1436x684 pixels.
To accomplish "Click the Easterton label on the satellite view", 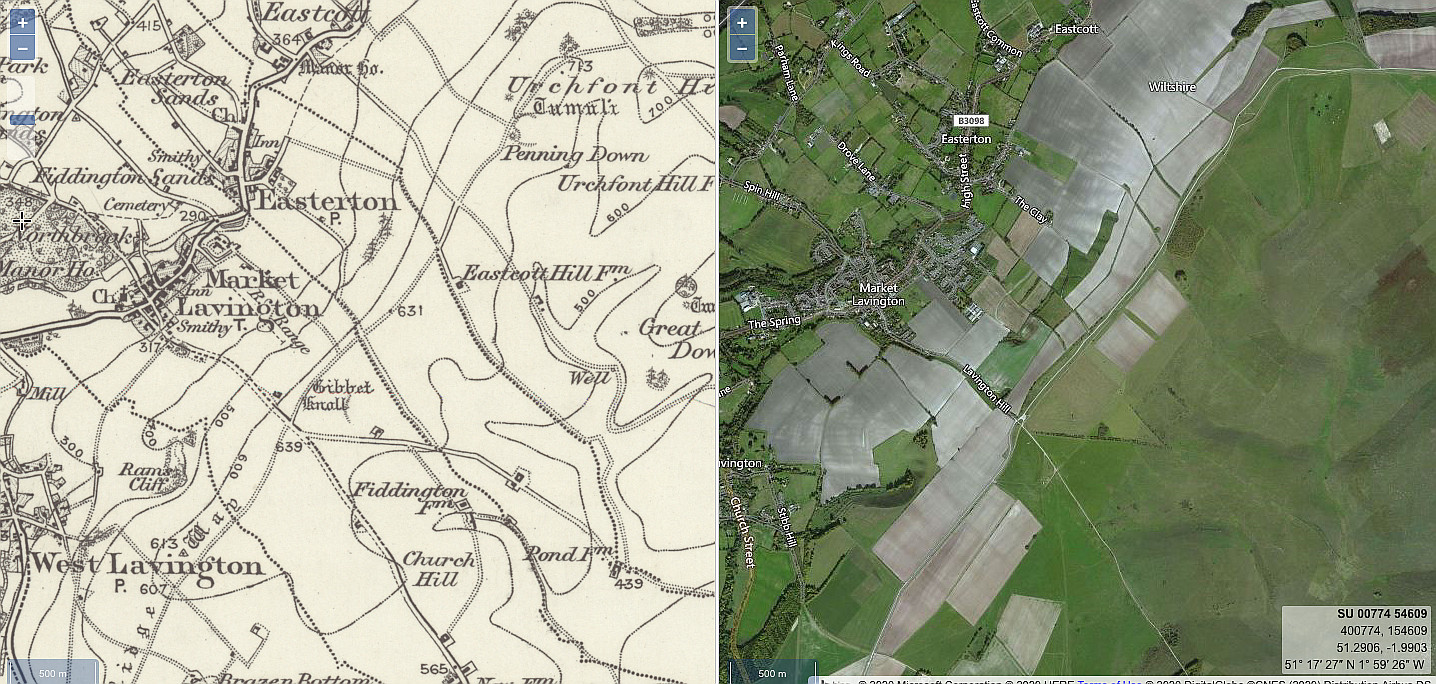I will [x=967, y=139].
